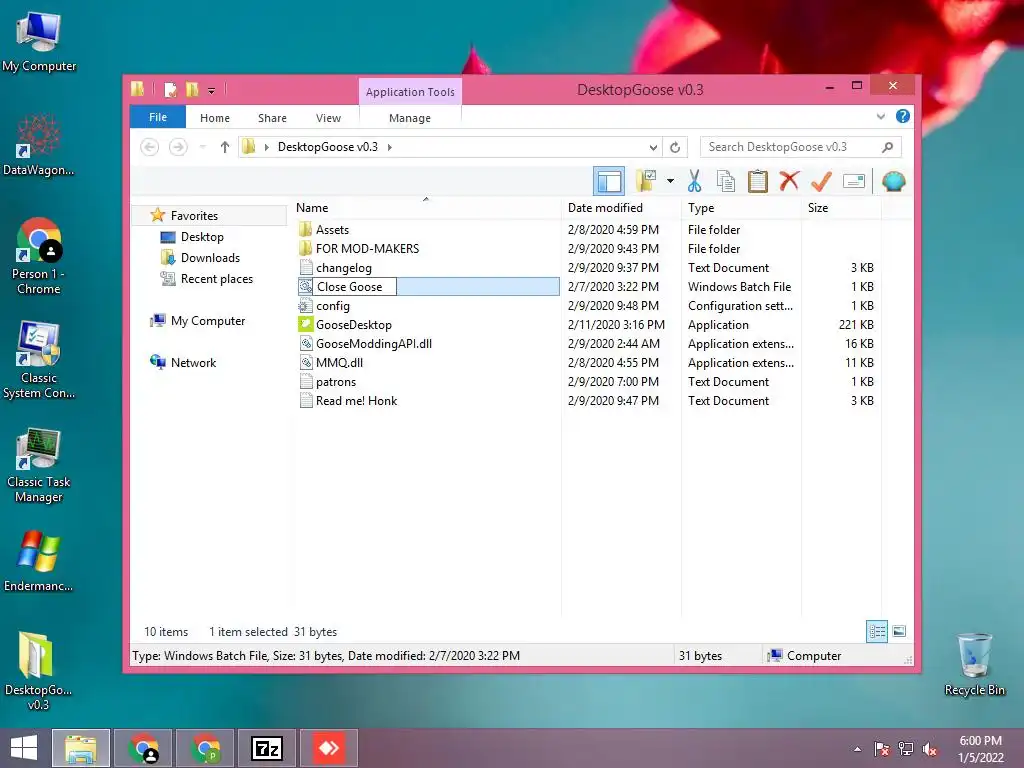Expand the address bar history dropdown
Viewport: 1024px width, 768px height.
[653, 148]
